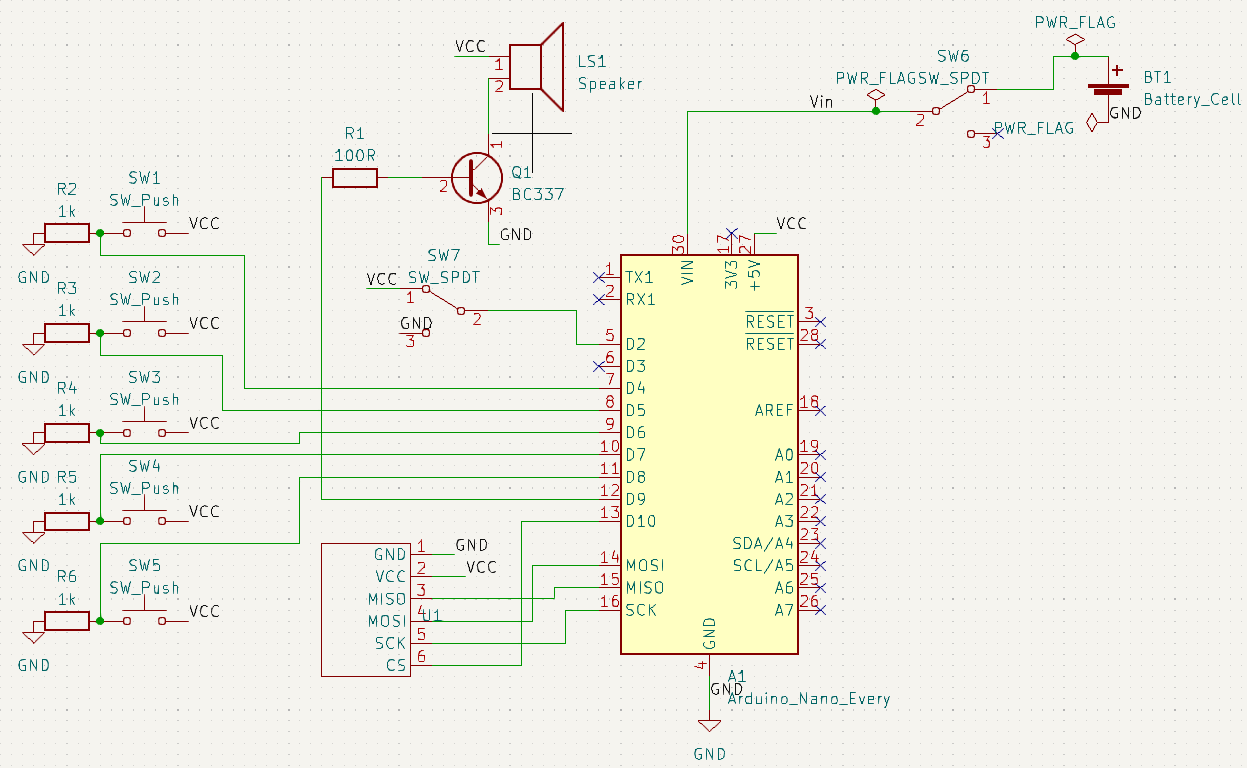Select the R4 resistor body
This screenshot has width=1247, height=768.
pyautogui.click(x=66, y=433)
